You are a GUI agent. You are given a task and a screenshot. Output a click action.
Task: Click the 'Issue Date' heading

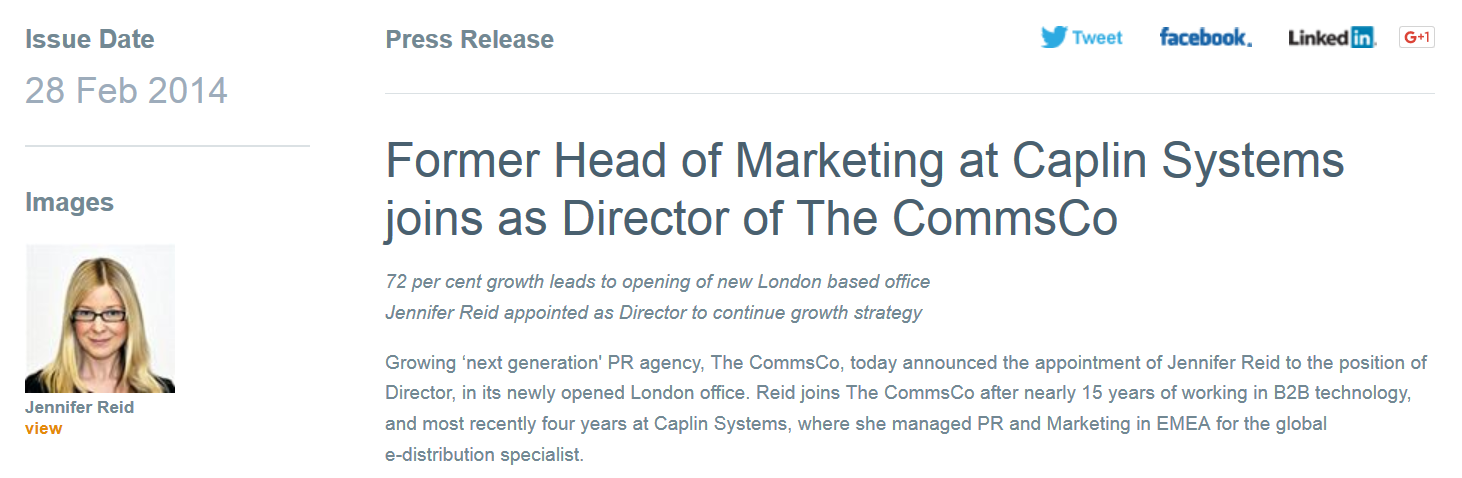click(89, 40)
